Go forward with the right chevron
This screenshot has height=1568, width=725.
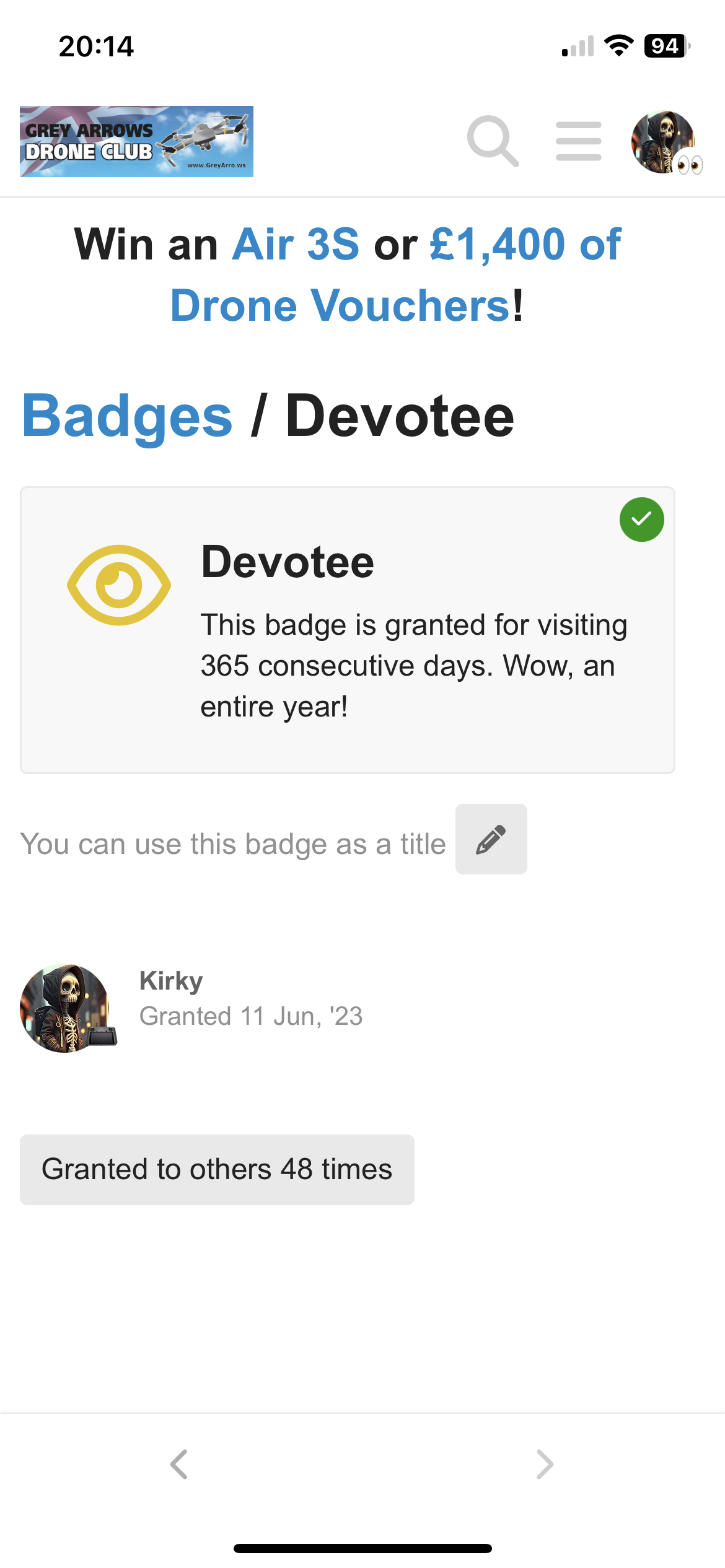[x=545, y=1464]
